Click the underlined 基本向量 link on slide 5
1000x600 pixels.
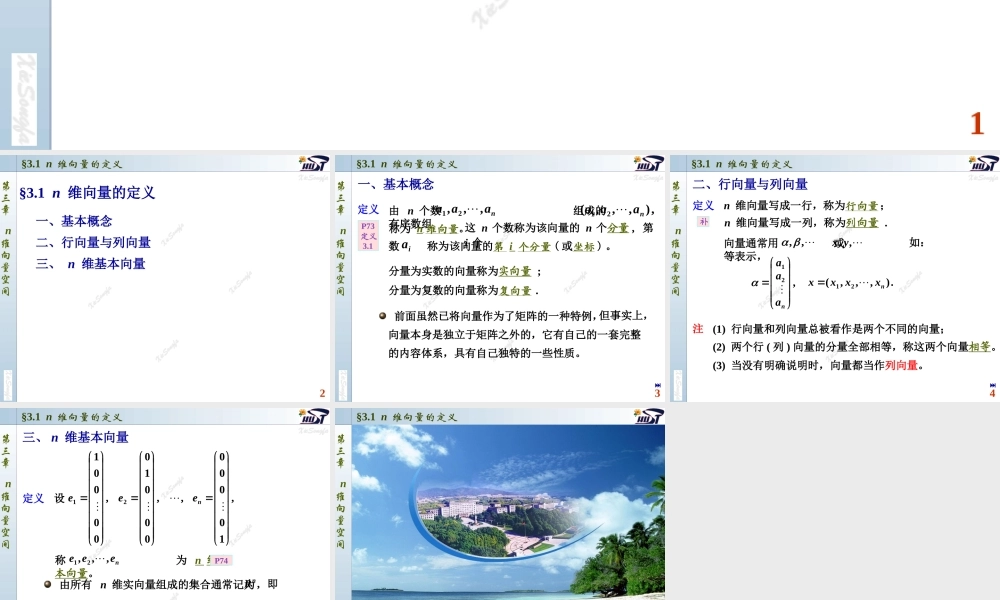(x=70, y=574)
